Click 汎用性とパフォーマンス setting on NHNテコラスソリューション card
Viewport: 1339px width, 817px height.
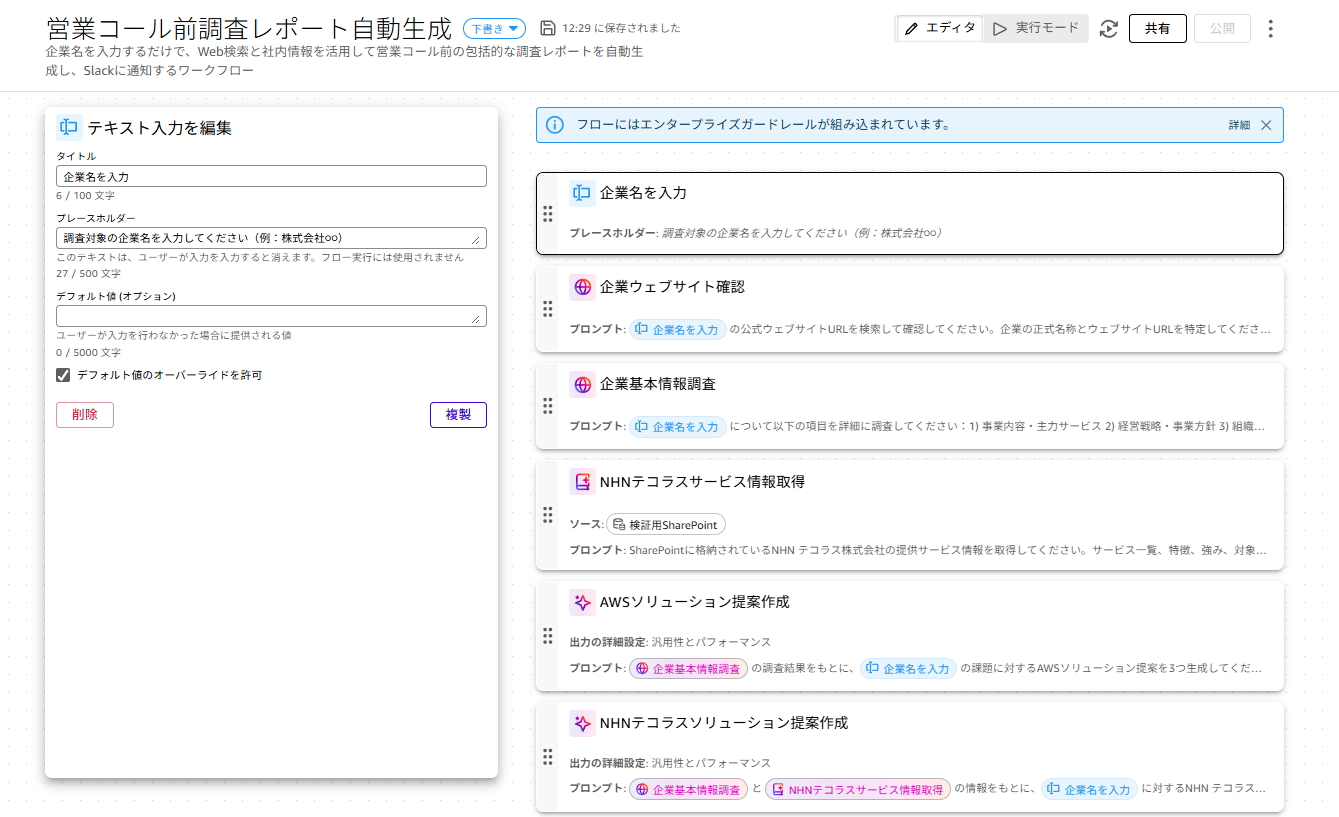tap(711, 763)
